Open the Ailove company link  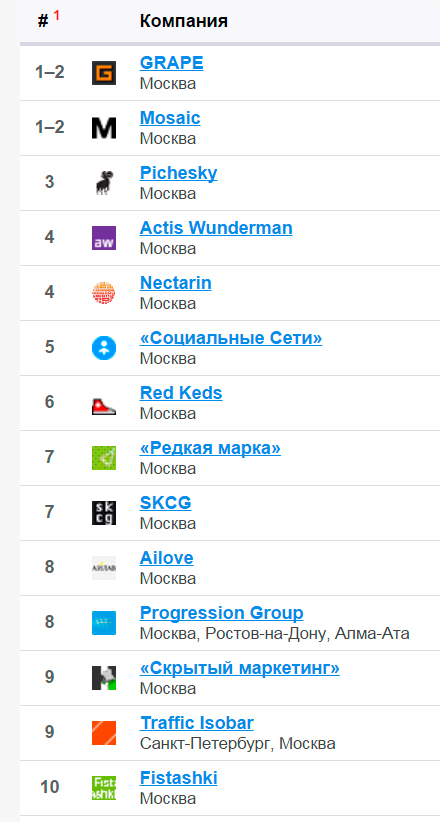(166, 558)
